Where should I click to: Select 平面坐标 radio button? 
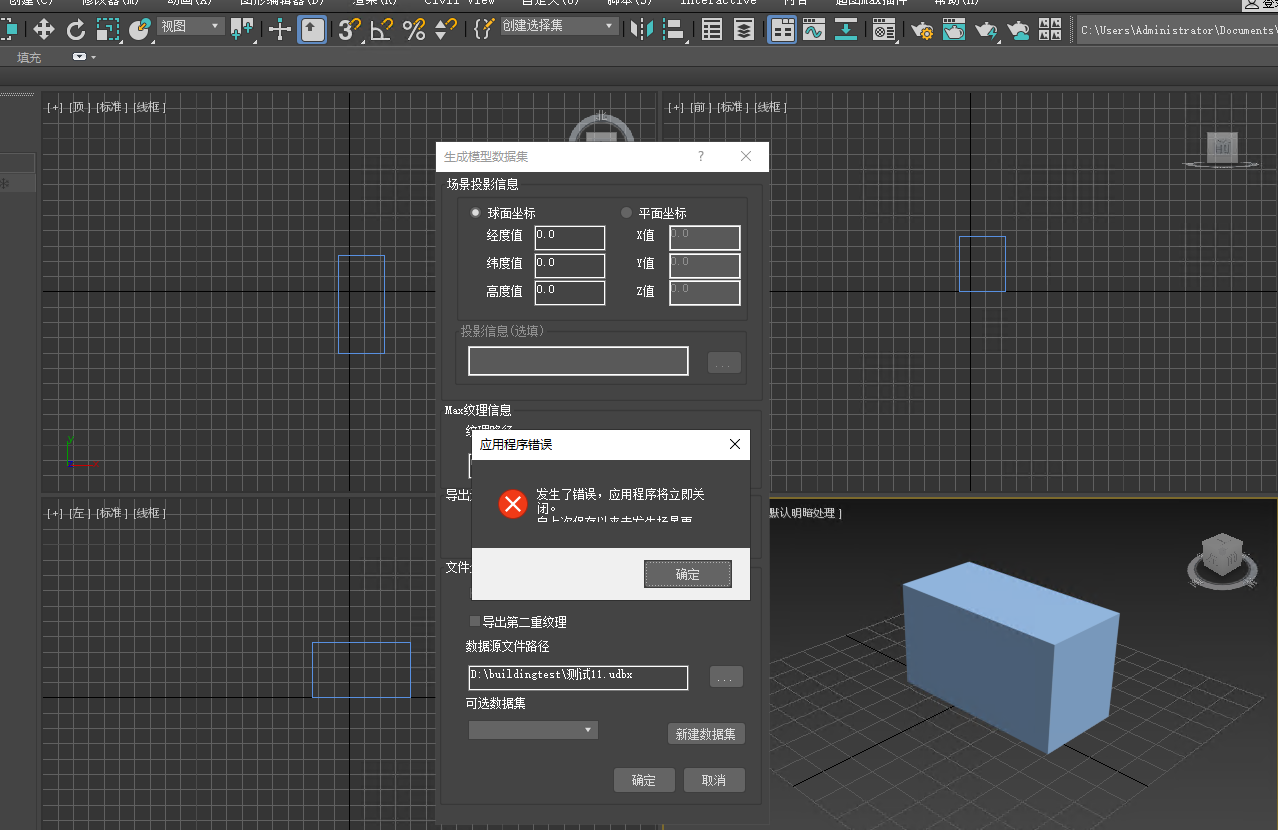click(627, 213)
